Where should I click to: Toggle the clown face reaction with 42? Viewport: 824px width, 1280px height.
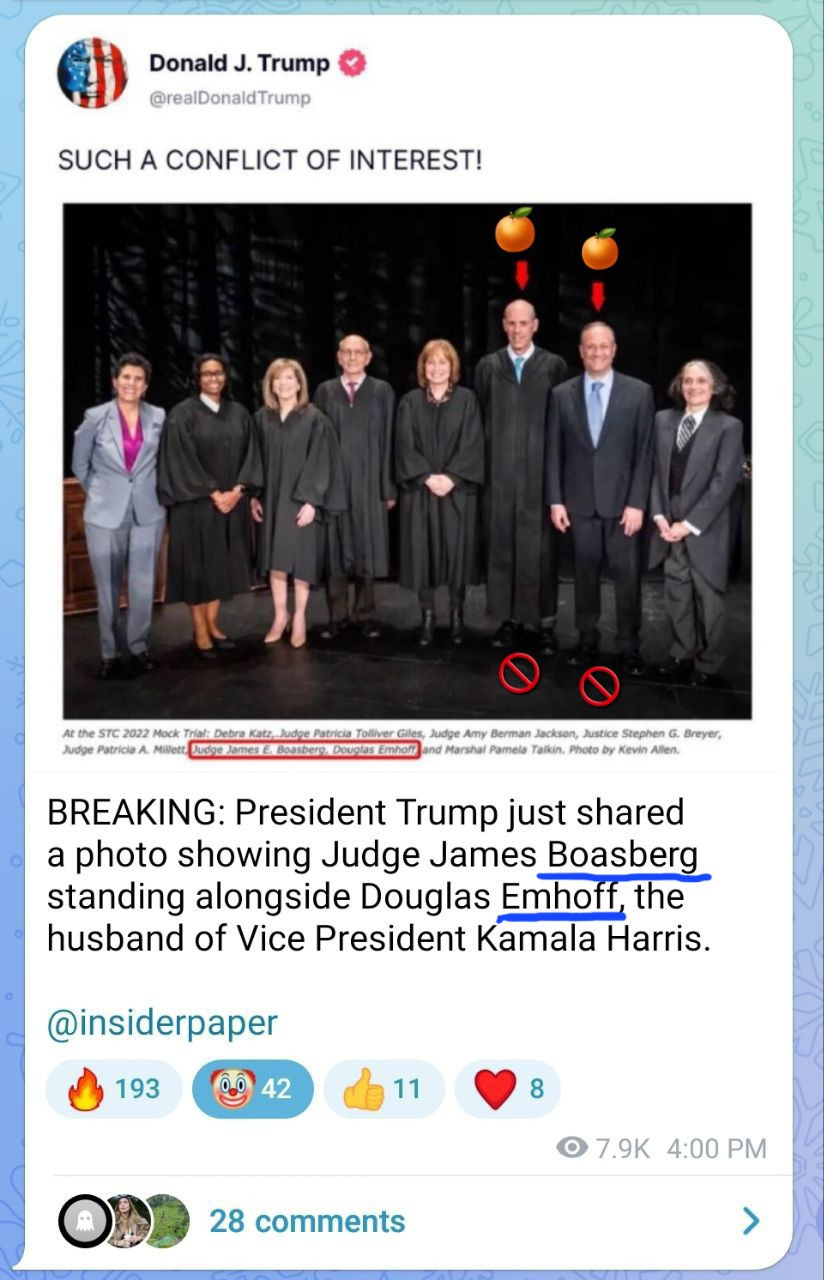(253, 1089)
